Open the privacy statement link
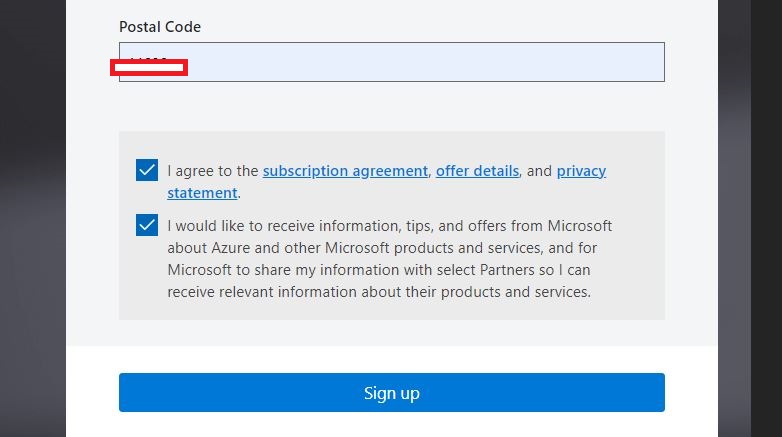Screen dimensions: 782x437 point(581,171)
